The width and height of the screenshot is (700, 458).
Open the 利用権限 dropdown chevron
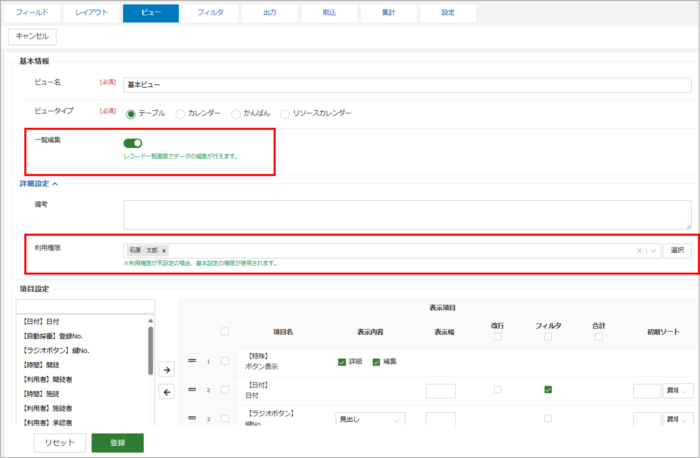(653, 251)
